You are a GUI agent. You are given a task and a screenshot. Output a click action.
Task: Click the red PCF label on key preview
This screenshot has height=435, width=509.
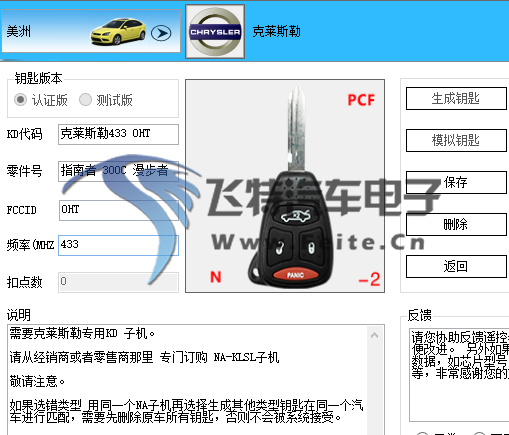(361, 100)
